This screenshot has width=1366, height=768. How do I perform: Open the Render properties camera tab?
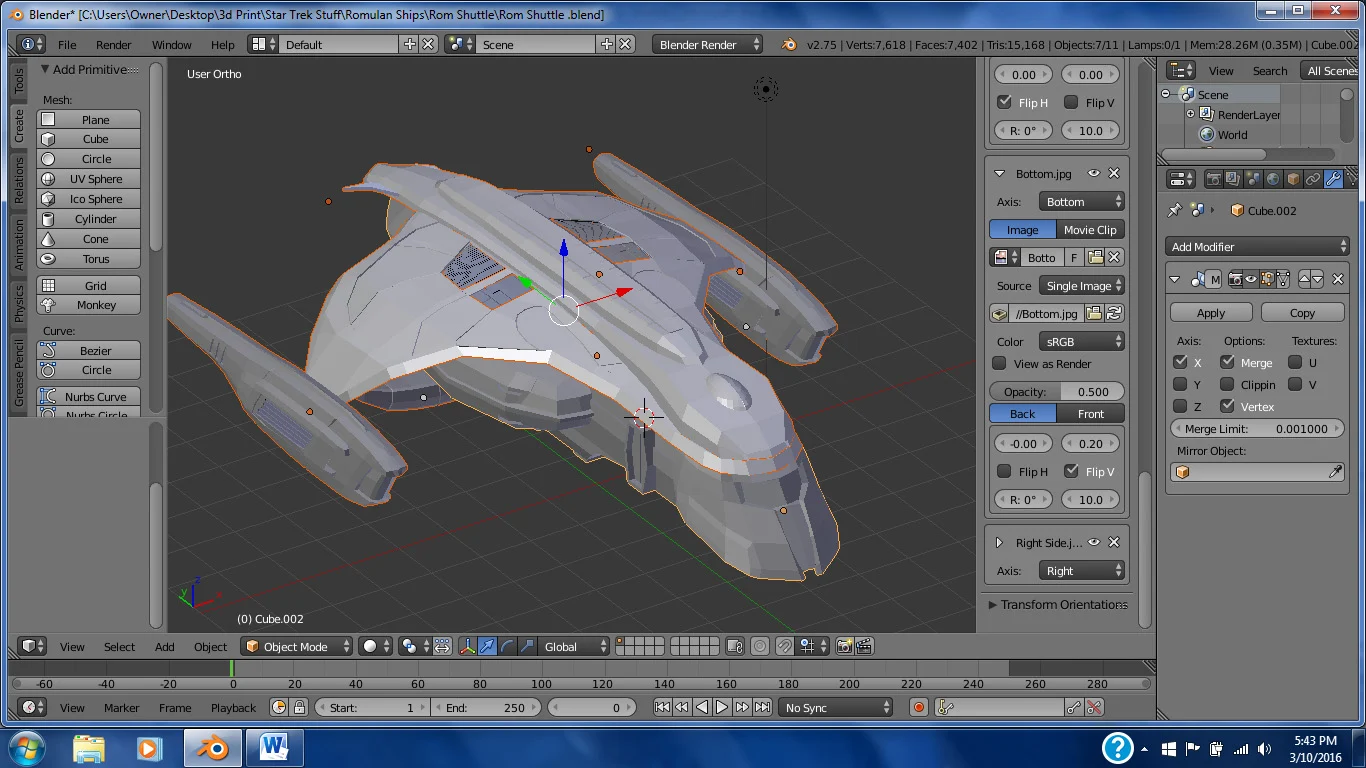point(1213,180)
